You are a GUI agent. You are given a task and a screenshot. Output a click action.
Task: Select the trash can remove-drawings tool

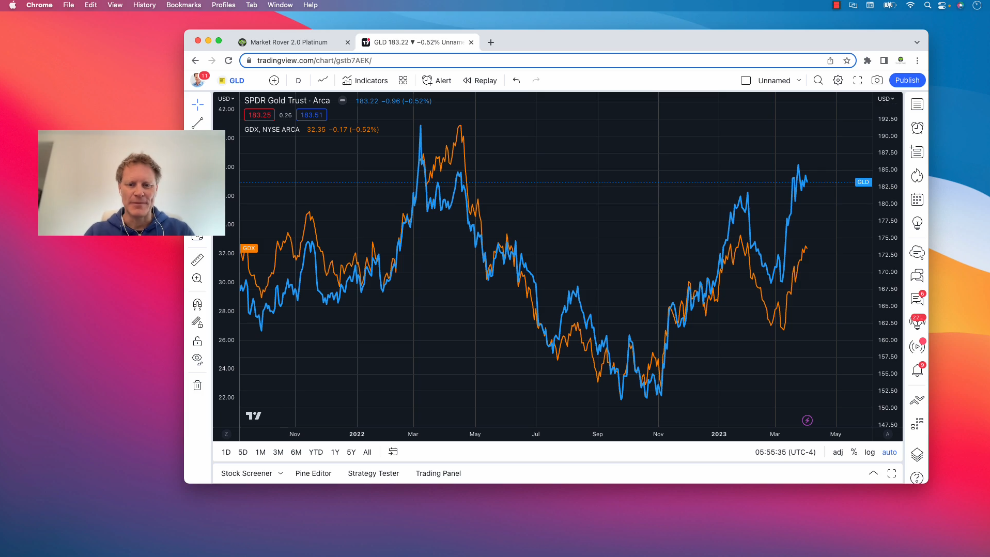click(x=197, y=385)
